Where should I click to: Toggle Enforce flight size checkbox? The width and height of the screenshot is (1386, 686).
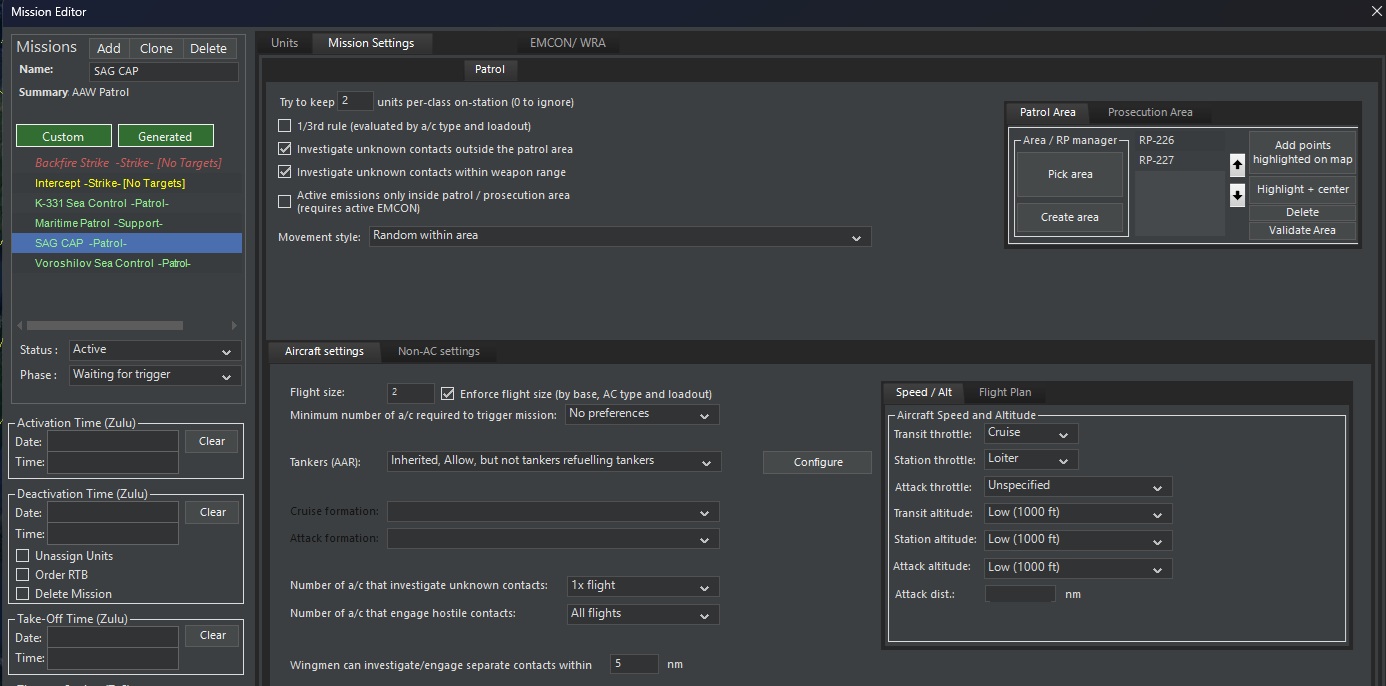(x=448, y=394)
